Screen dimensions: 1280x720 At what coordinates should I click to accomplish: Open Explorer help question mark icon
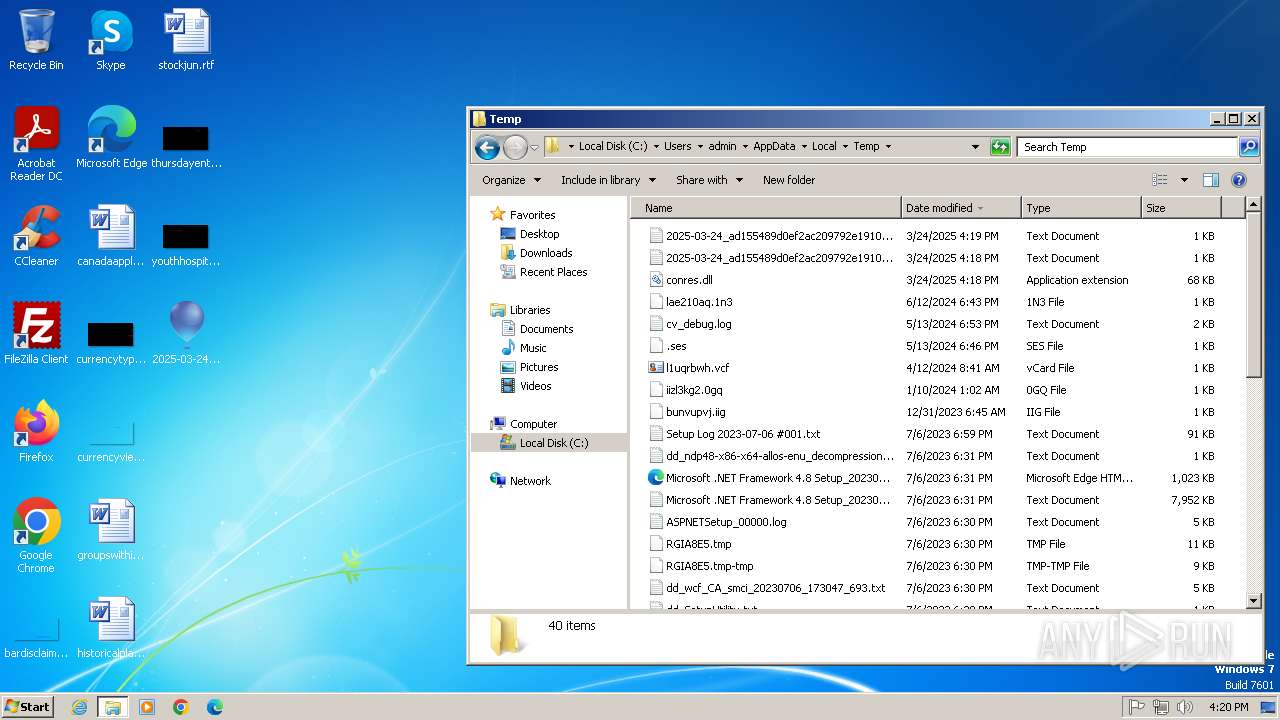(1239, 180)
